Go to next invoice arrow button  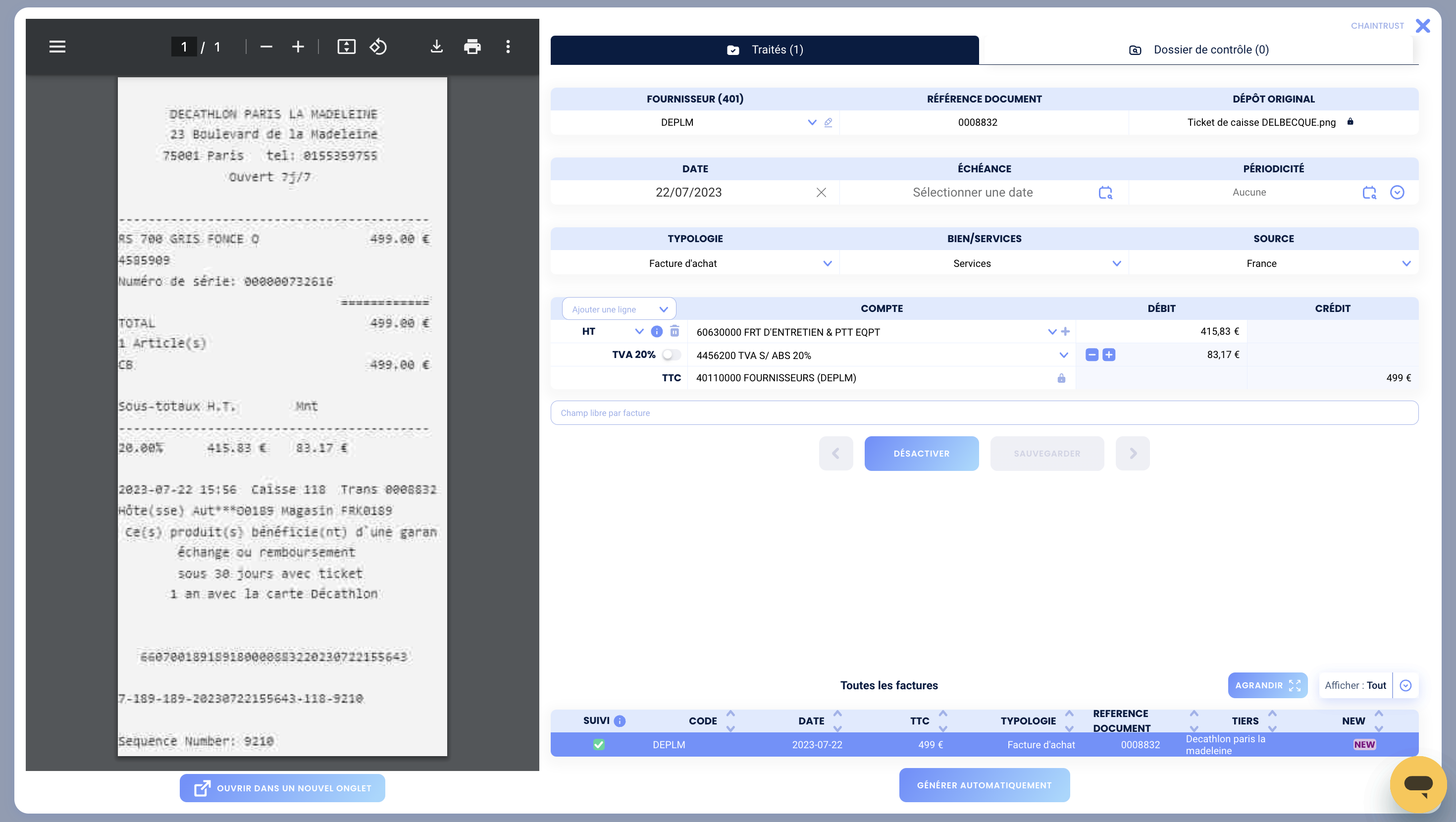[1133, 454]
